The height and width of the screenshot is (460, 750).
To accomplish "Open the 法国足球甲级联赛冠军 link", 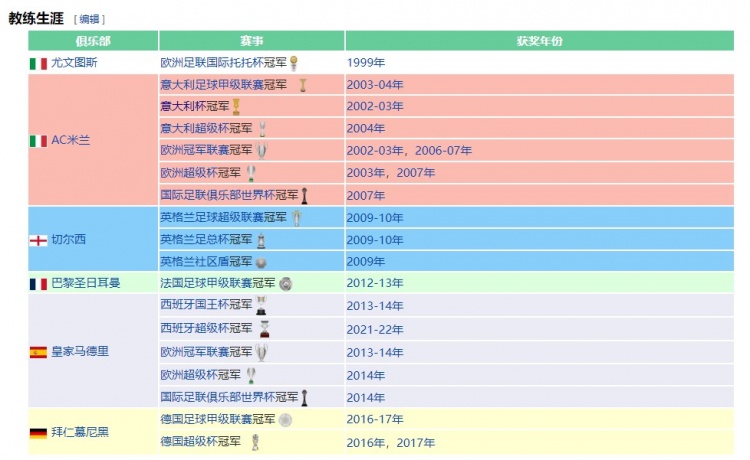I will click(x=218, y=283).
